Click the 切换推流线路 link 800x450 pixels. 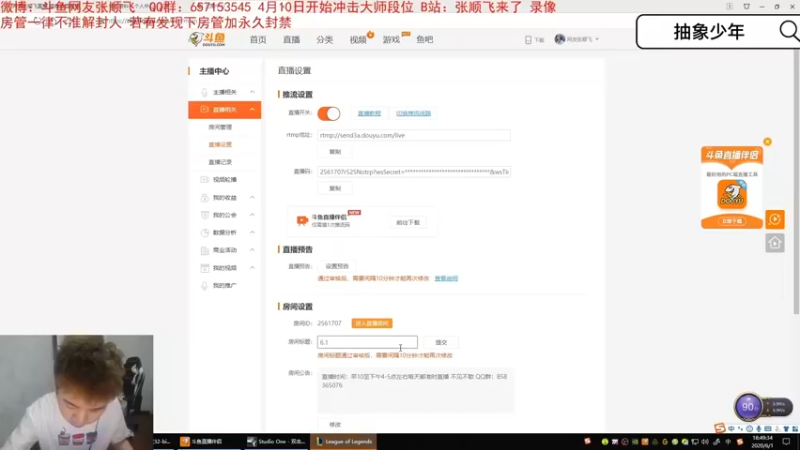point(413,113)
